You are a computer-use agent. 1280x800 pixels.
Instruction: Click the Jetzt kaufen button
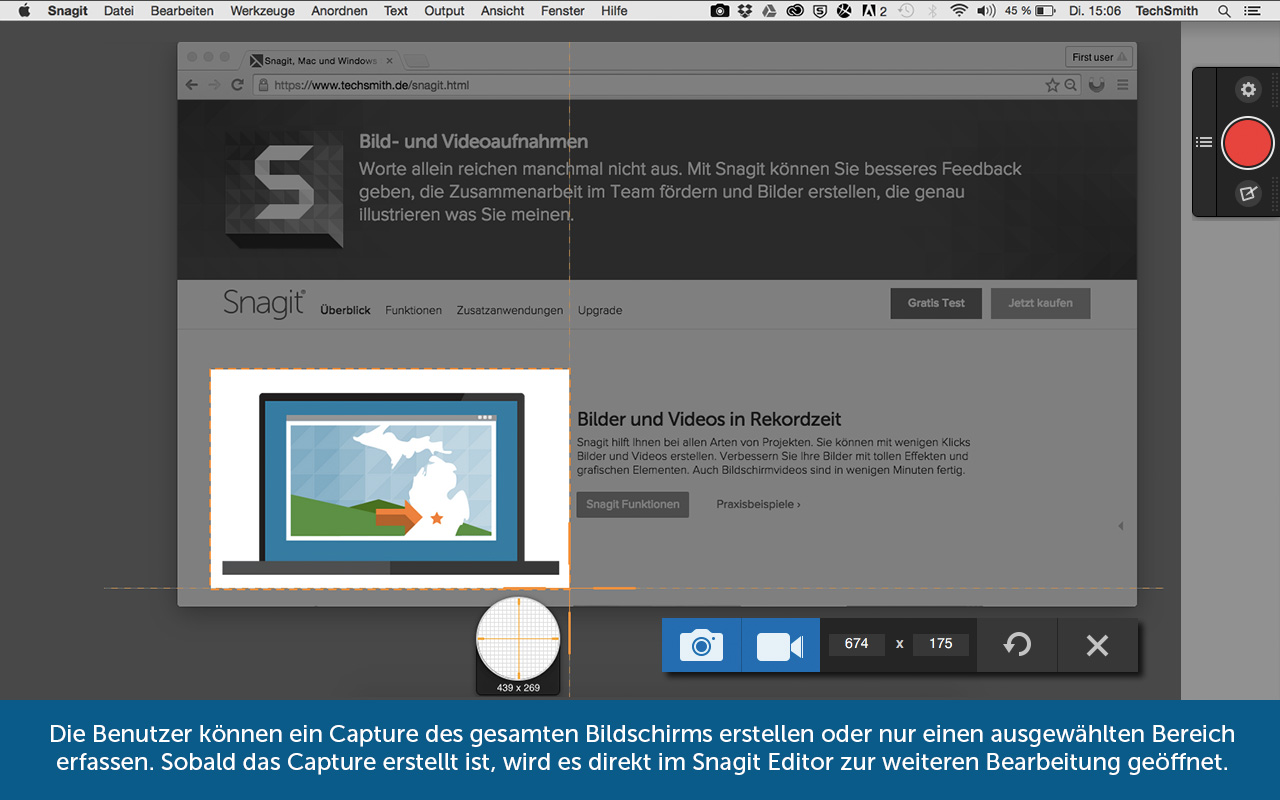[x=1040, y=303]
